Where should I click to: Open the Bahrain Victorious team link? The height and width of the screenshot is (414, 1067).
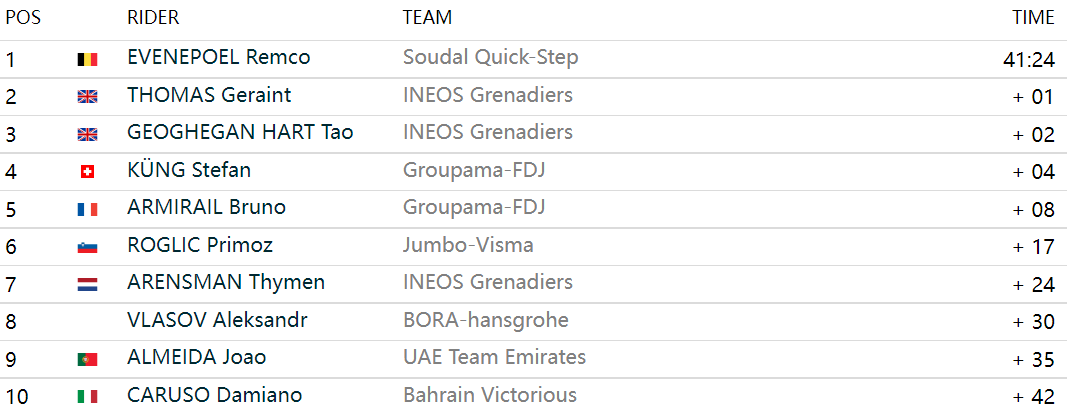(x=490, y=394)
